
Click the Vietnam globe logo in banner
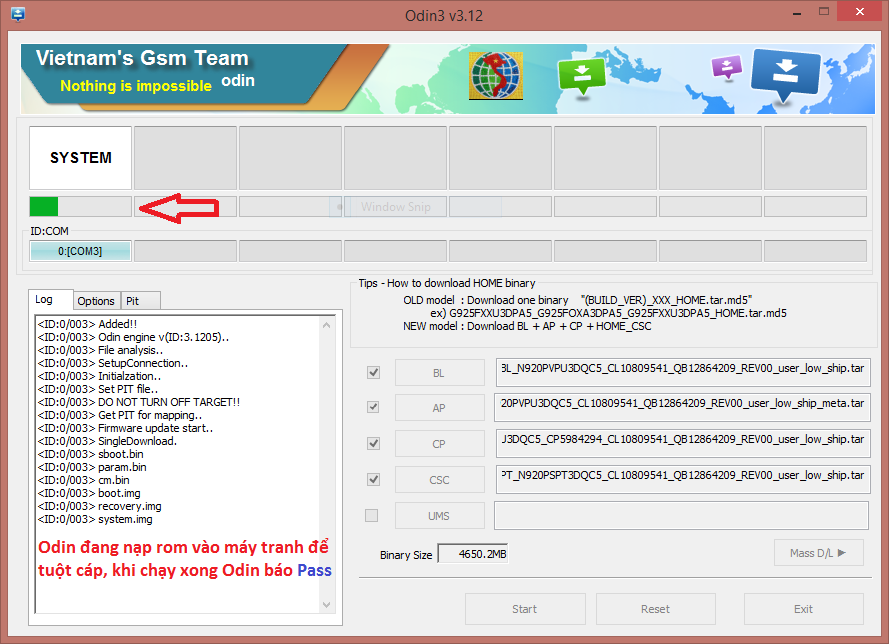point(496,76)
